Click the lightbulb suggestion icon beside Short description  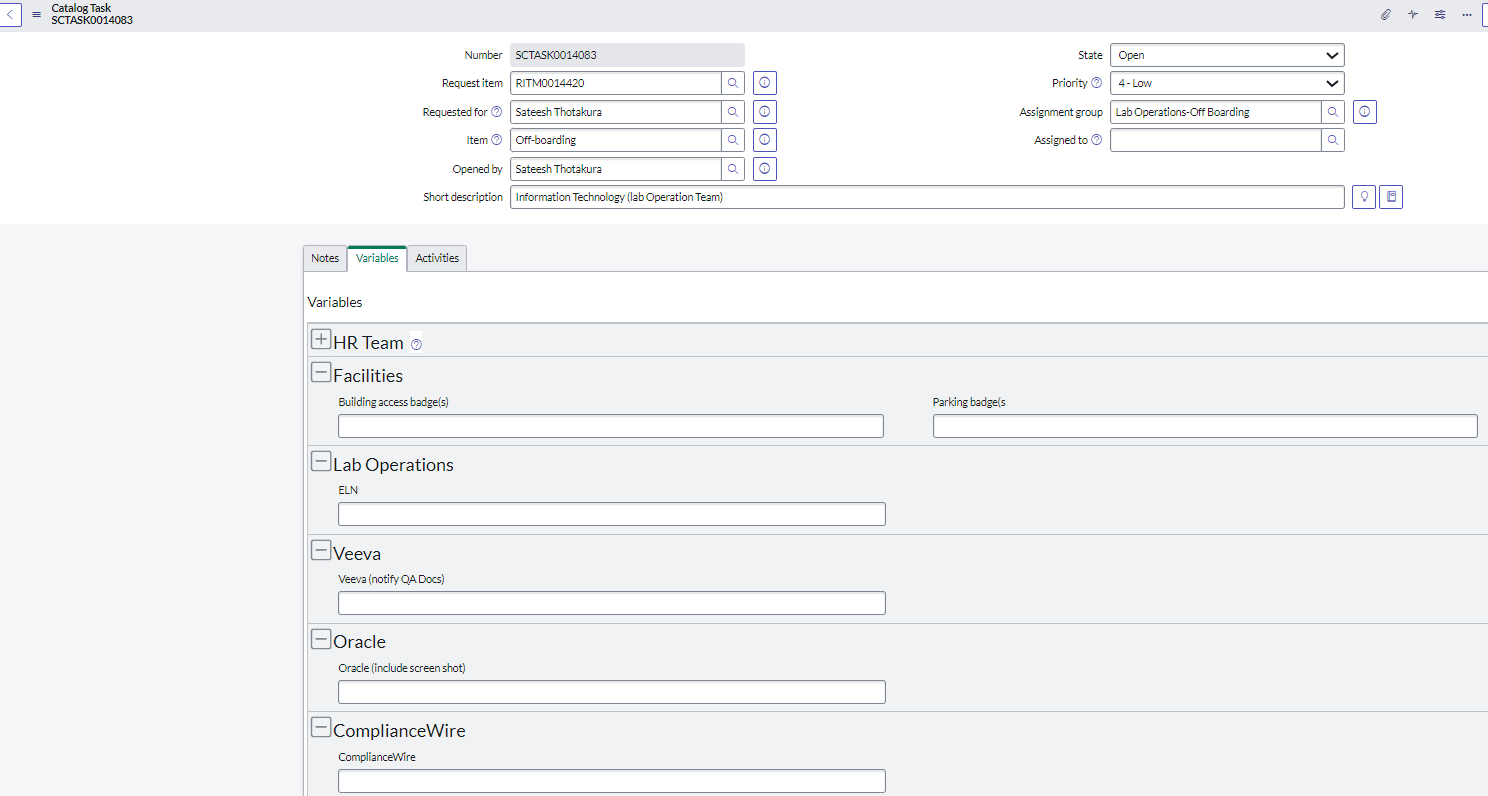coord(1363,196)
